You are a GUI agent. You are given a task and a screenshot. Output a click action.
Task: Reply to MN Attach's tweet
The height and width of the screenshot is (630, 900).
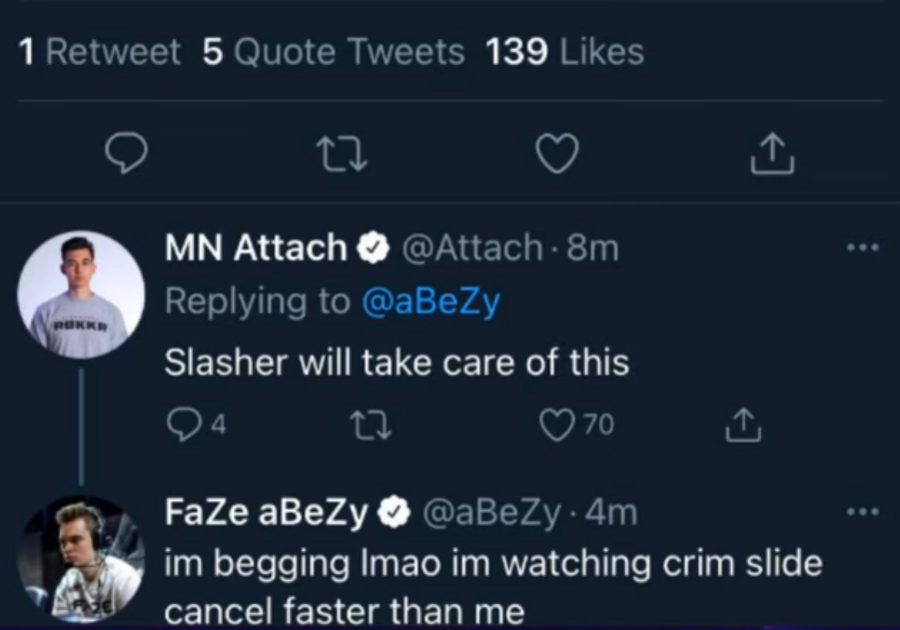point(185,425)
